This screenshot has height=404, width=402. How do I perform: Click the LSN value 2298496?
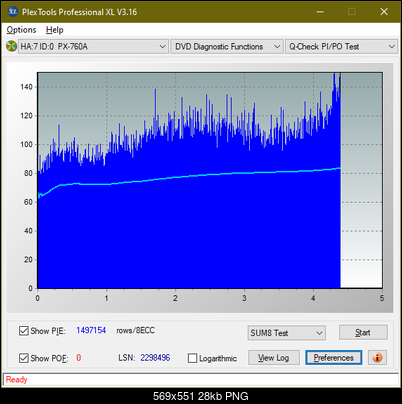[155, 358]
